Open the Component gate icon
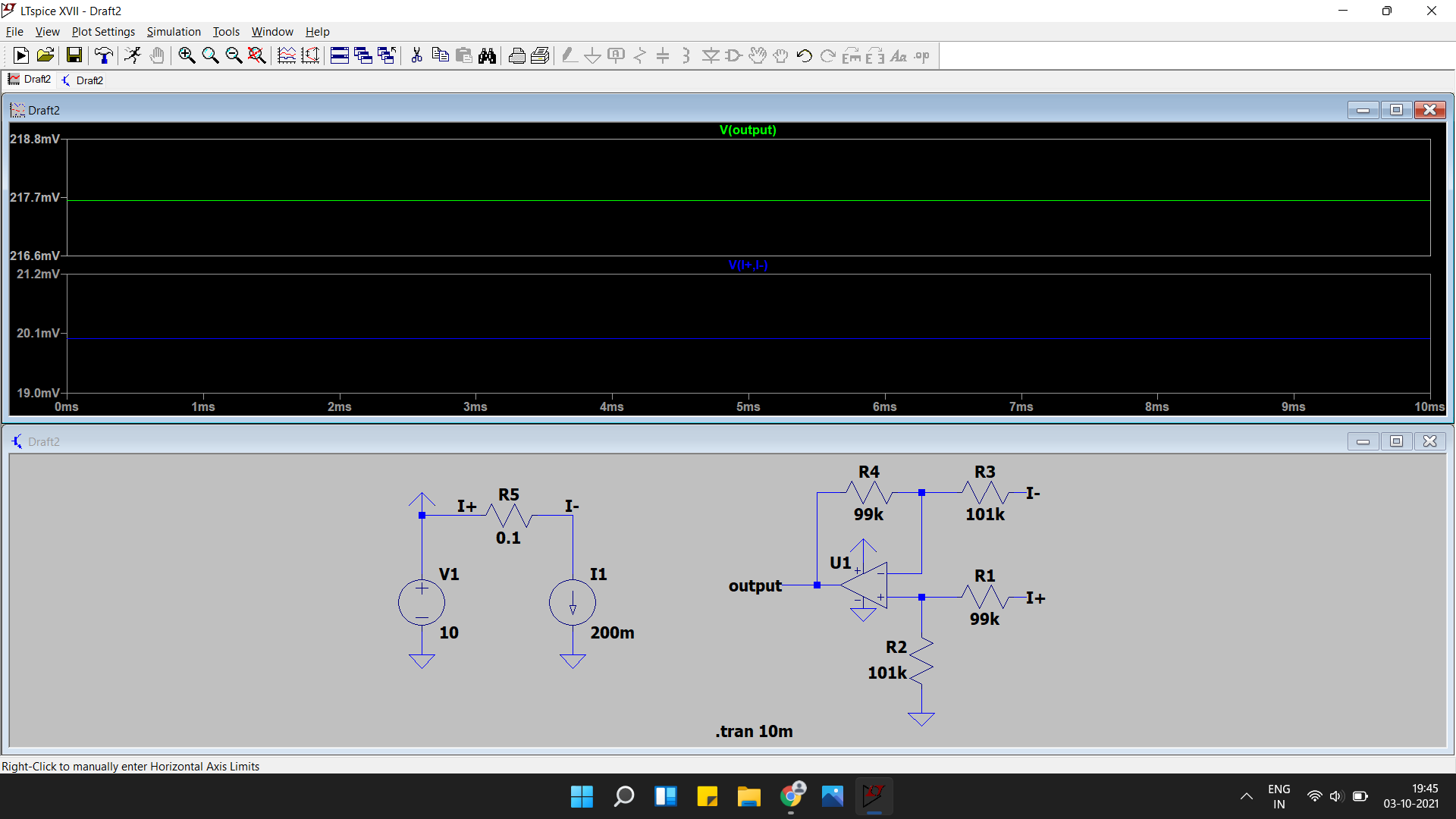 pyautogui.click(x=734, y=55)
